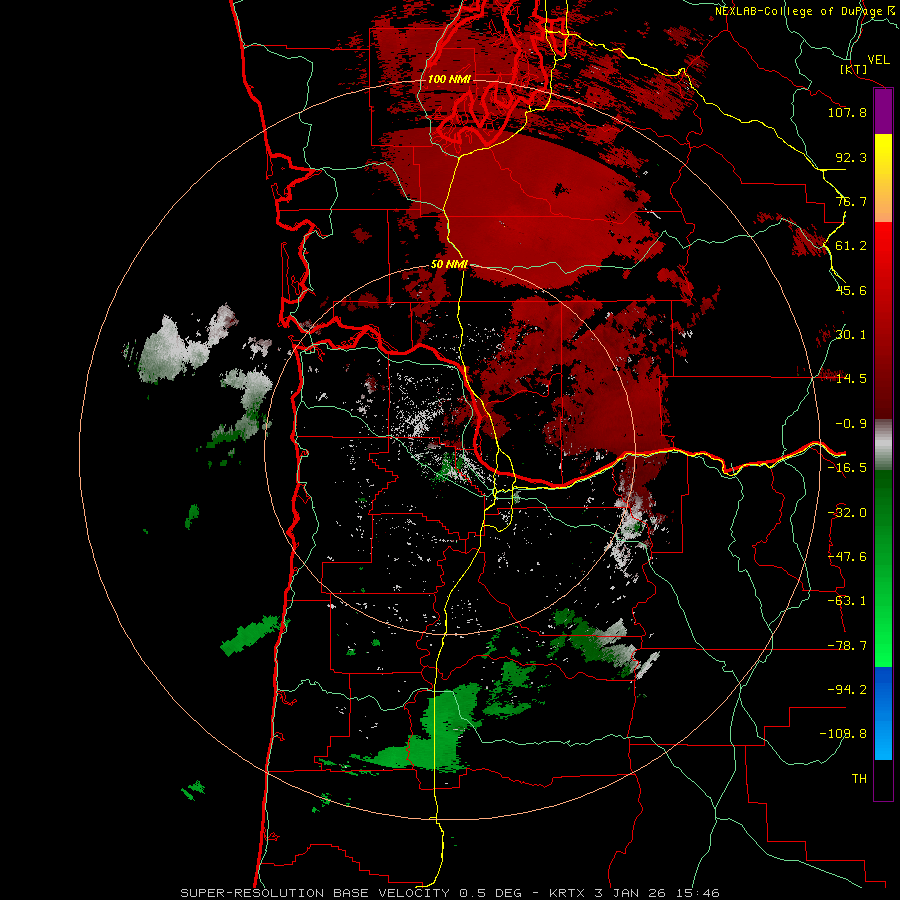Click the 107.8 velocity scale value

pos(847,112)
